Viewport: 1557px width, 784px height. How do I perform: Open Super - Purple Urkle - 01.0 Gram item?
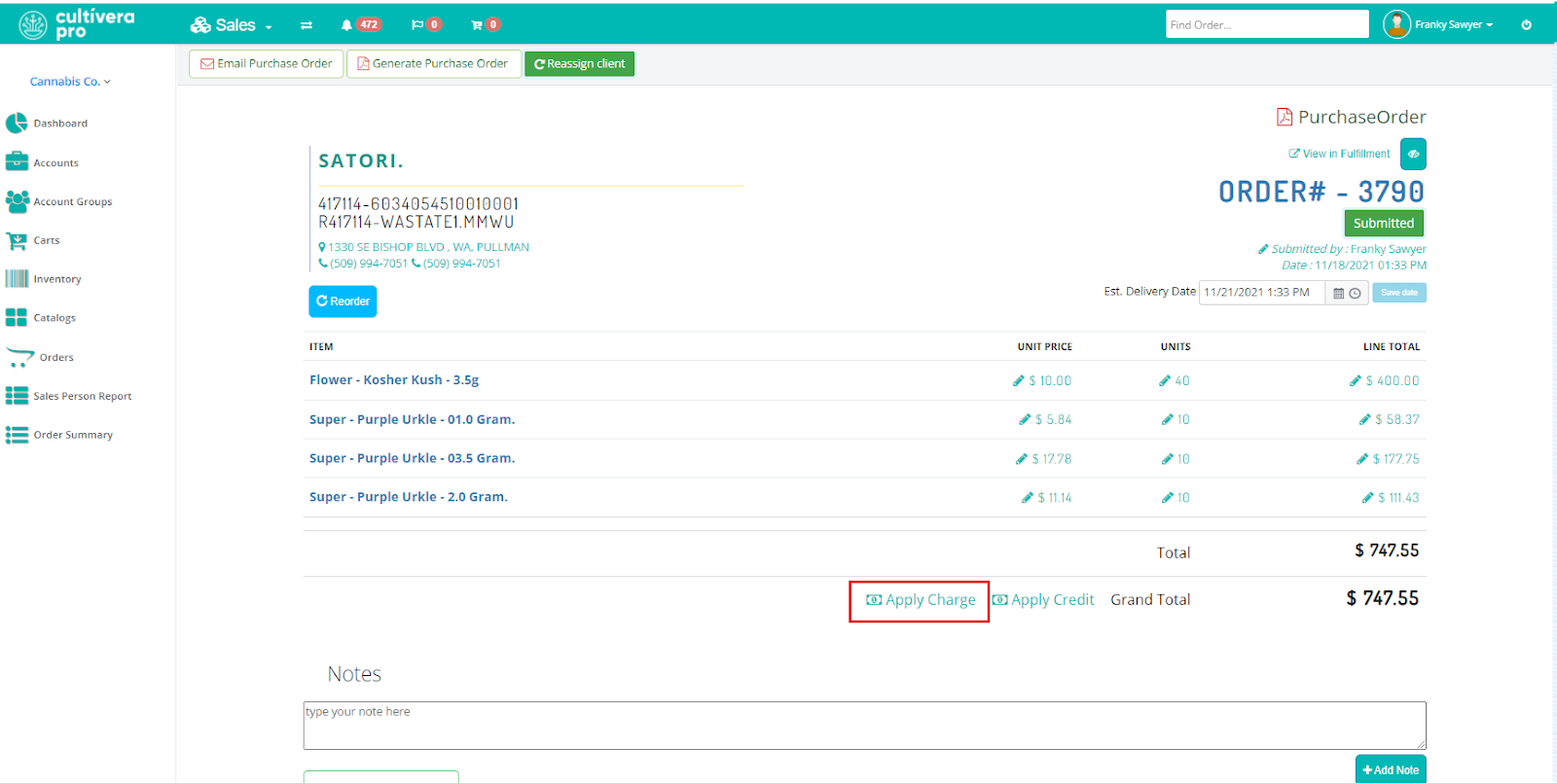[x=413, y=419]
